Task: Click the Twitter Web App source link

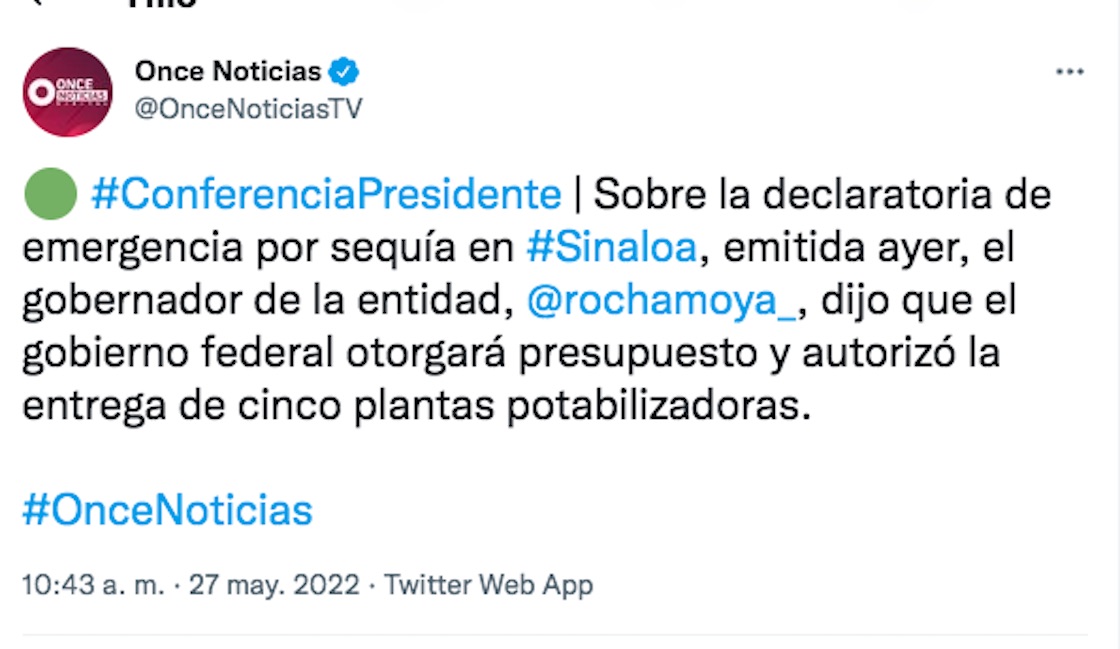Action: (x=489, y=585)
